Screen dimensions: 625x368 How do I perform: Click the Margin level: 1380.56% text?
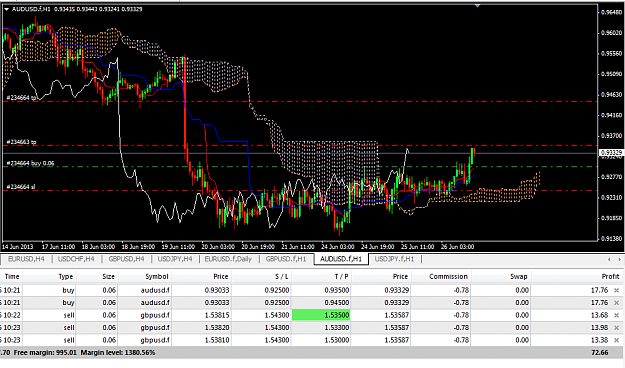(118, 352)
